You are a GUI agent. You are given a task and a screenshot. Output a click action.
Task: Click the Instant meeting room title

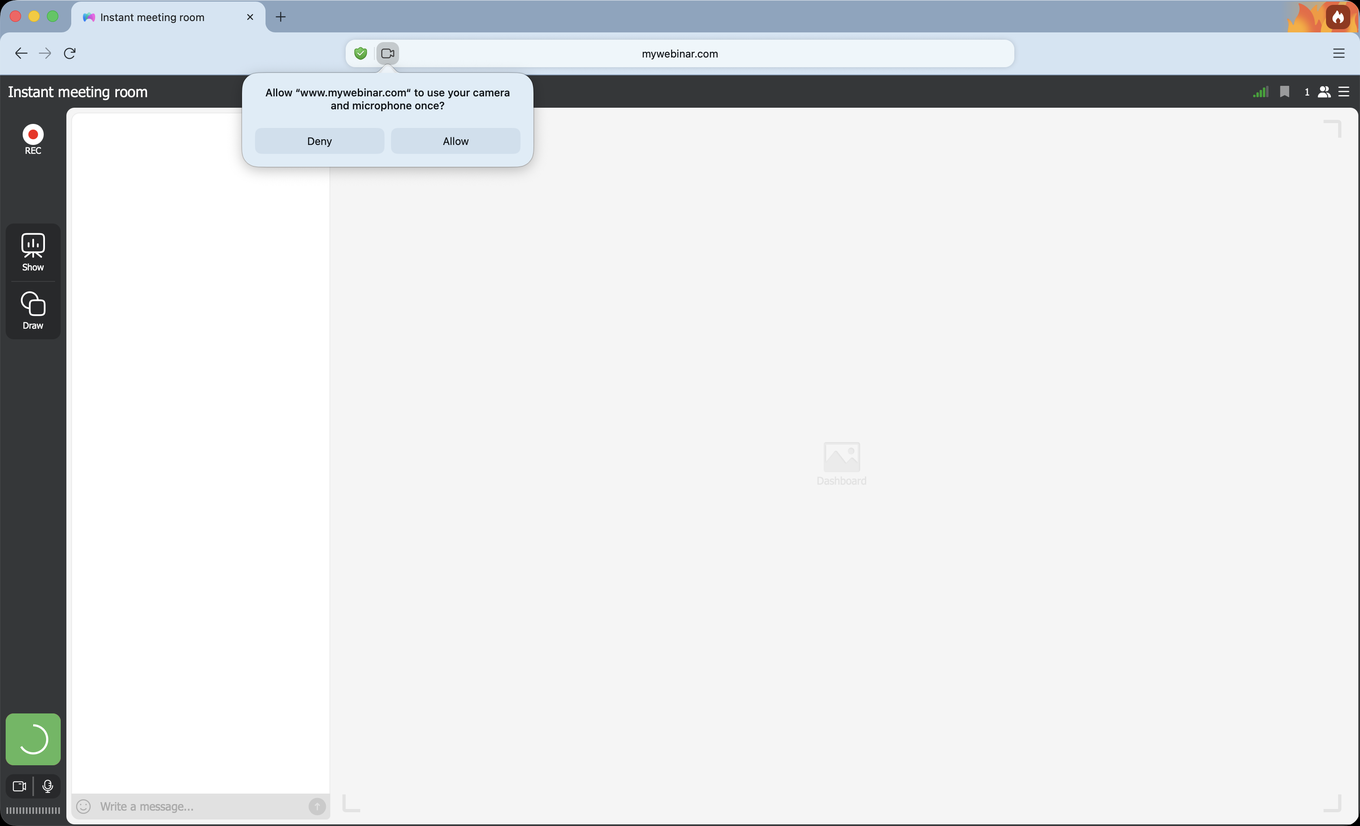(x=78, y=92)
